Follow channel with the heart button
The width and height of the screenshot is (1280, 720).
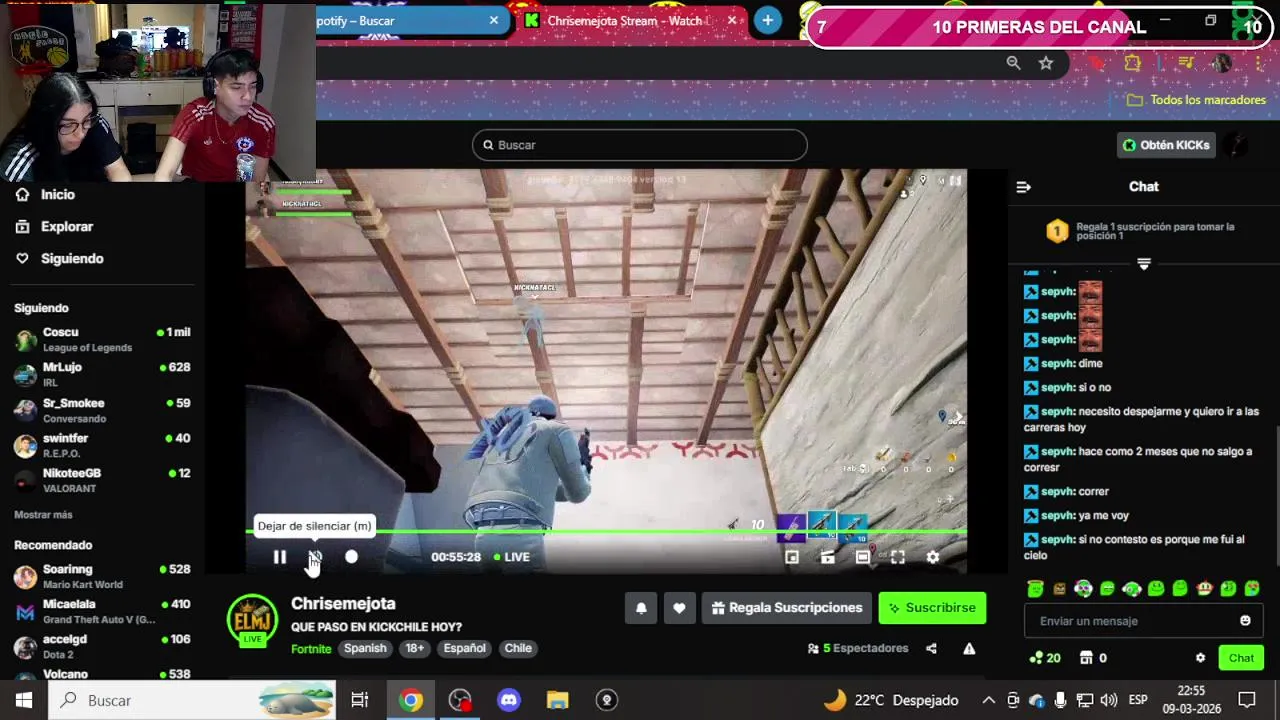(679, 608)
